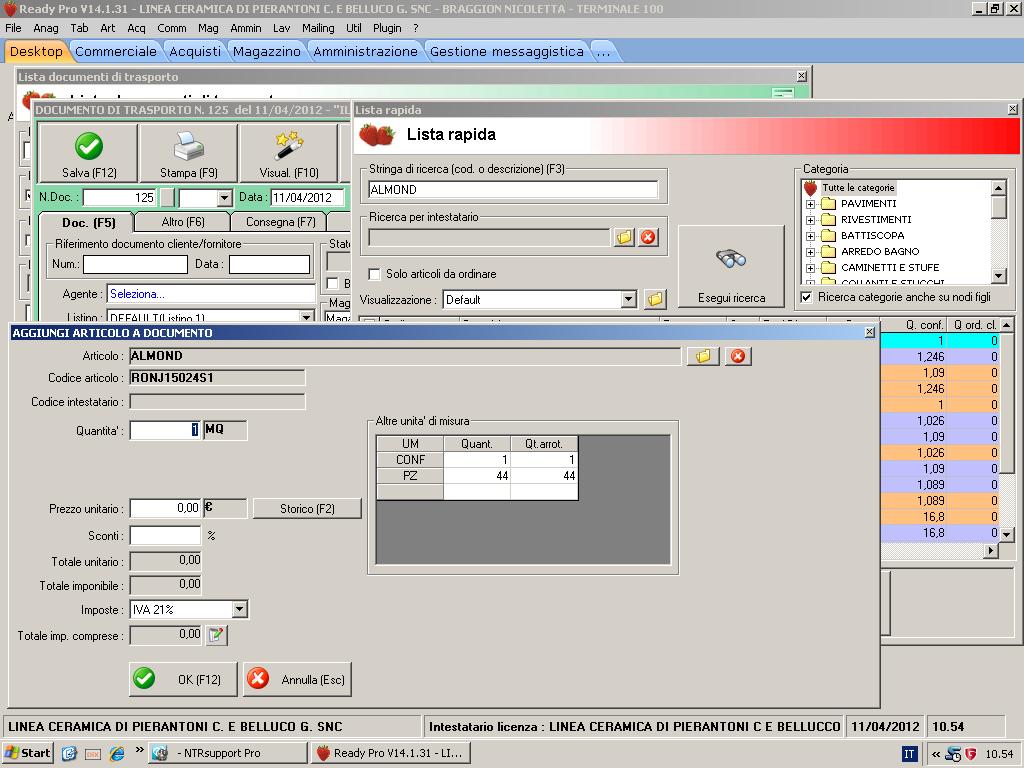Screen dimensions: 1024x768
Task: Click Quantita' input field
Action: point(165,430)
